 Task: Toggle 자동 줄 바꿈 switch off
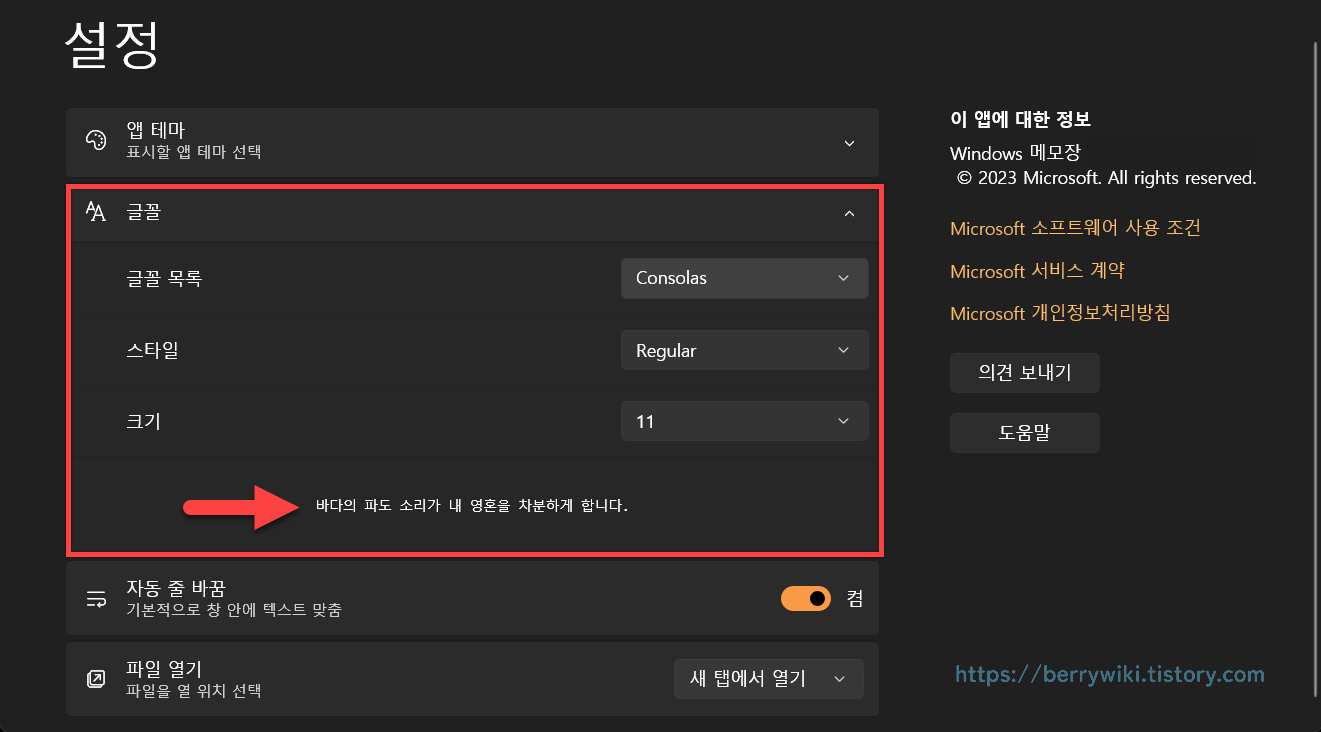click(805, 598)
